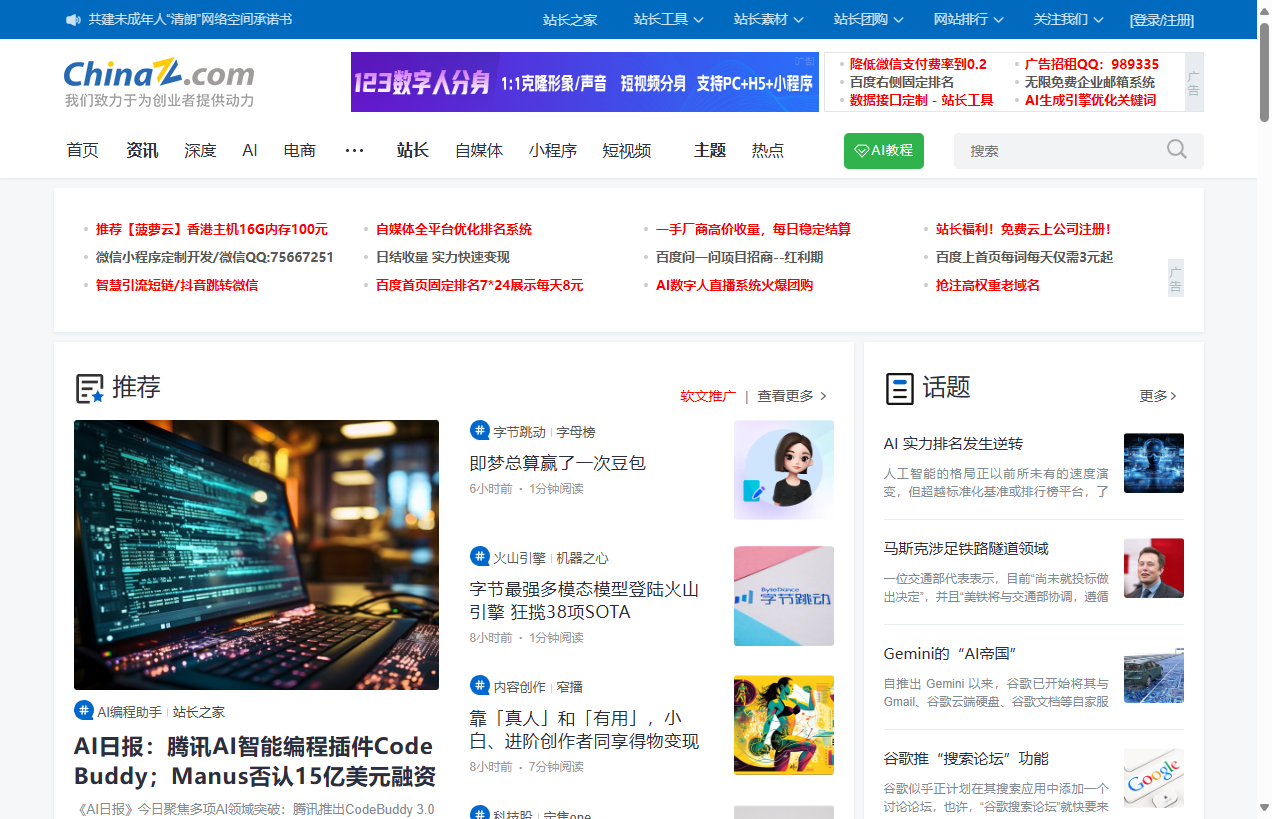Open the 登录/注册 link
The width and height of the screenshot is (1272, 819).
[x=1162, y=19]
